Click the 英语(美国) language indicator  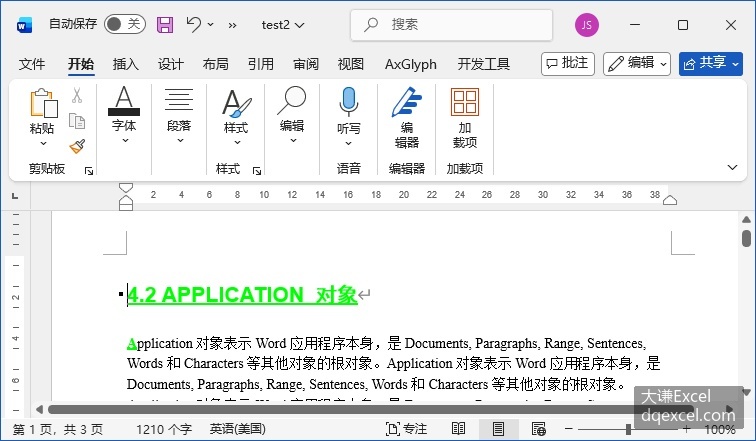coord(238,429)
